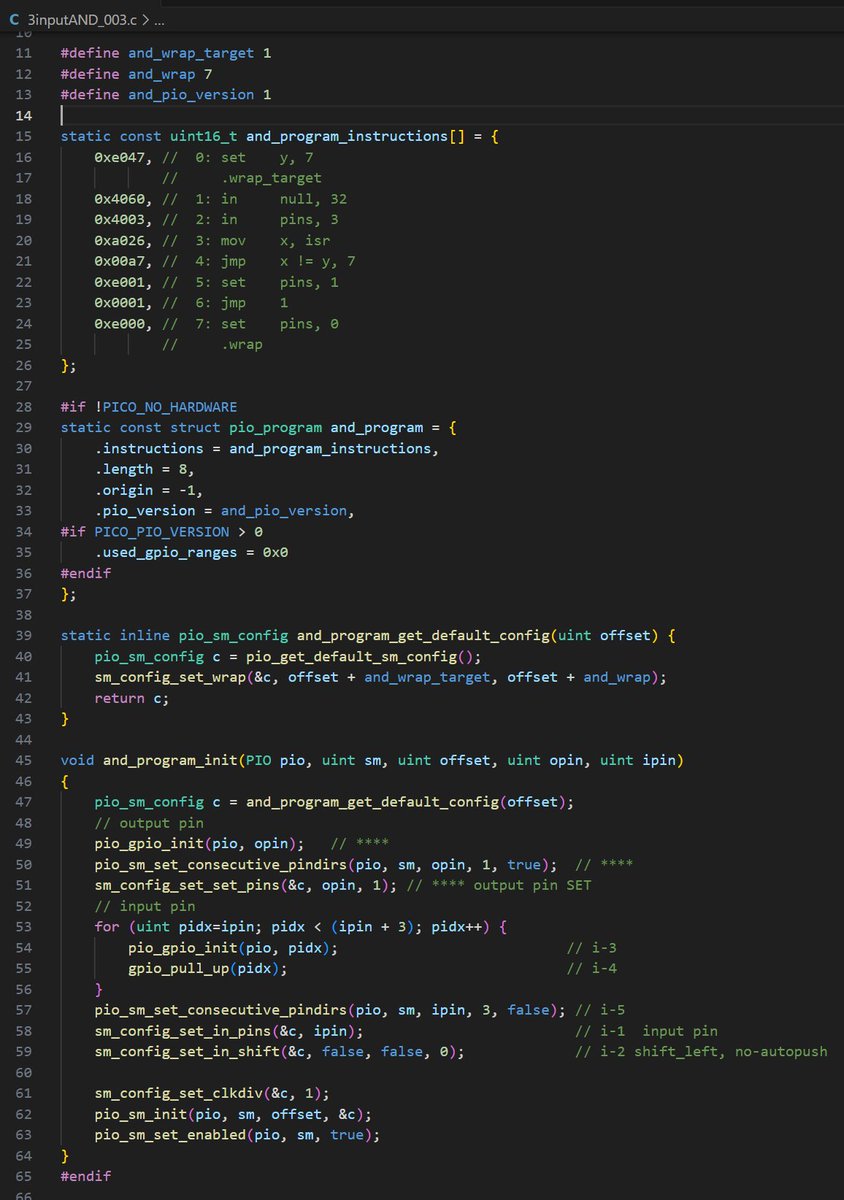The height and width of the screenshot is (1200, 844).
Task: Click the hex value '0x0001'
Action: (x=119, y=303)
